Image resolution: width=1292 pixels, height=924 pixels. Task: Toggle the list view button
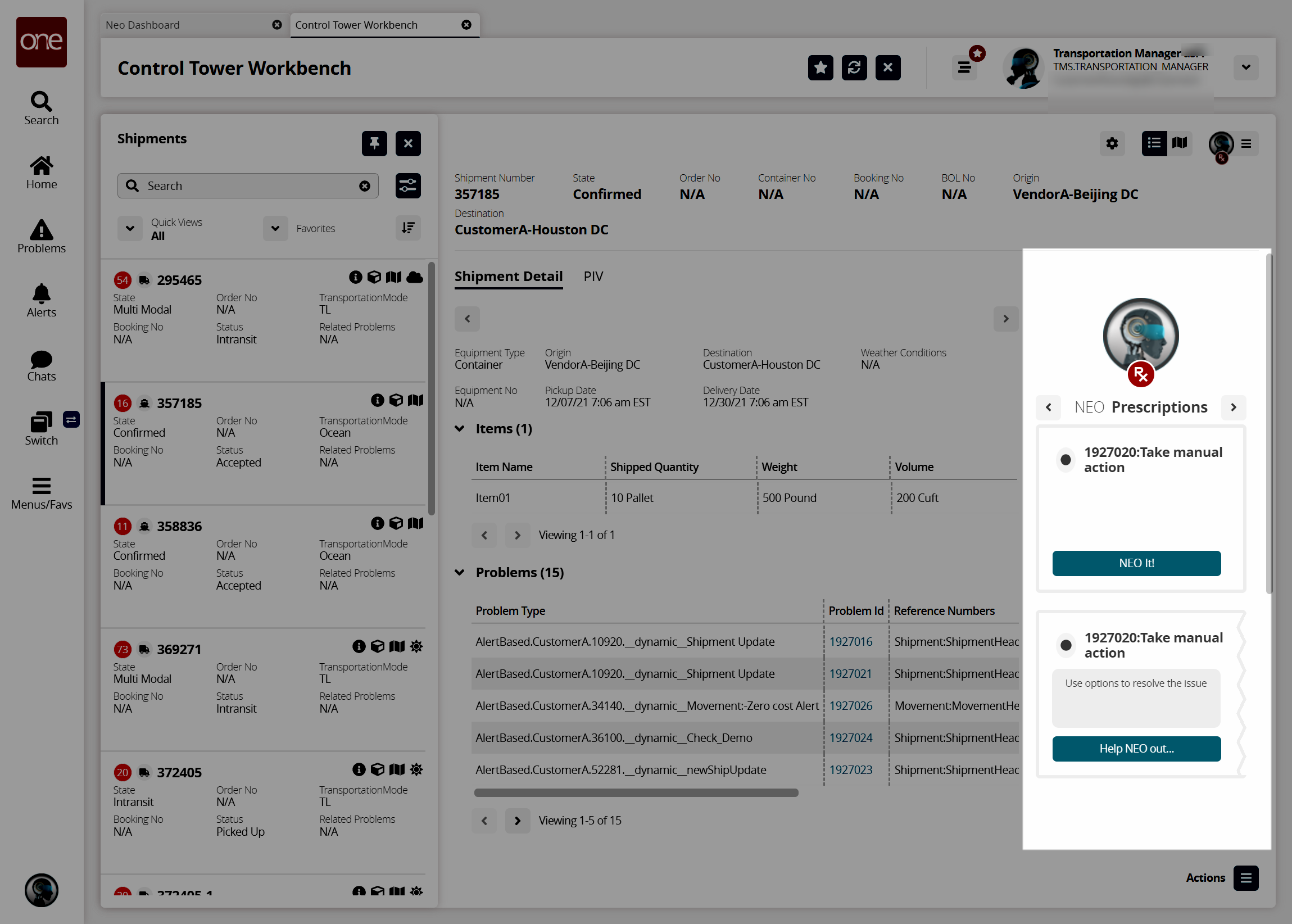tap(1154, 143)
